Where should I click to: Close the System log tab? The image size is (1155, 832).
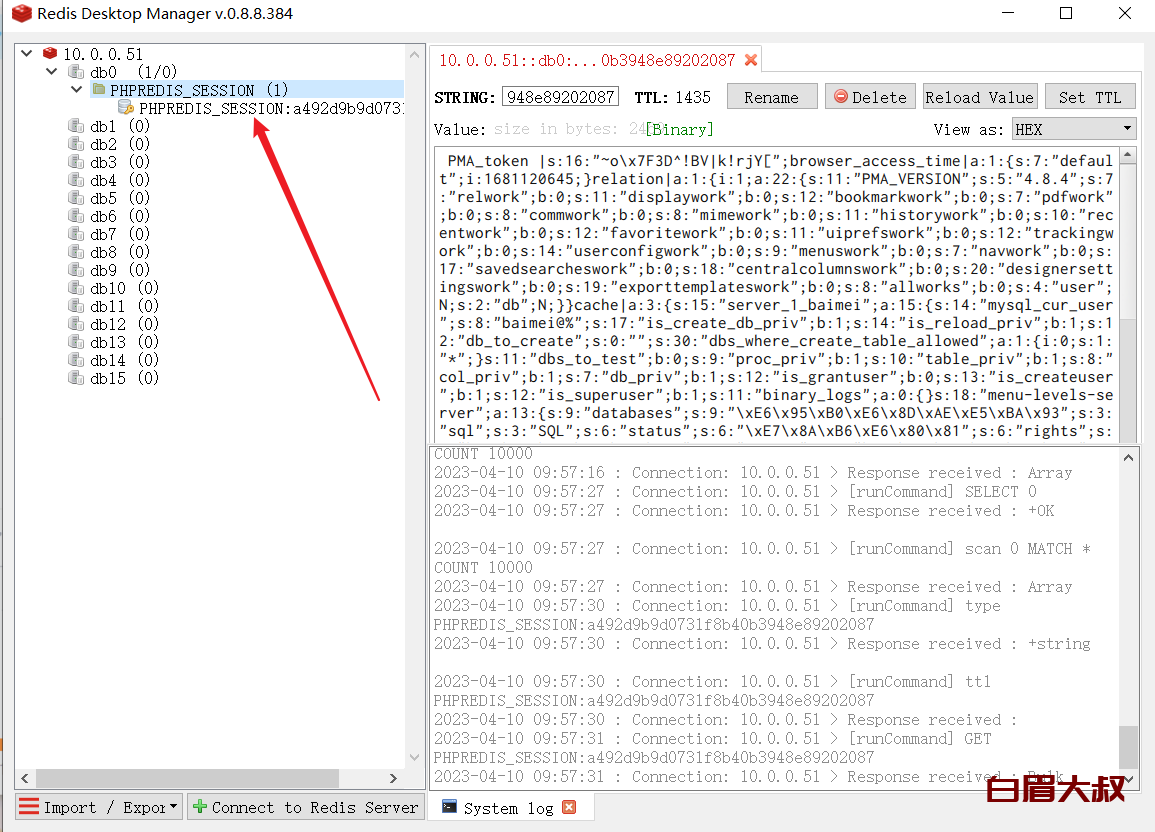coord(569,808)
